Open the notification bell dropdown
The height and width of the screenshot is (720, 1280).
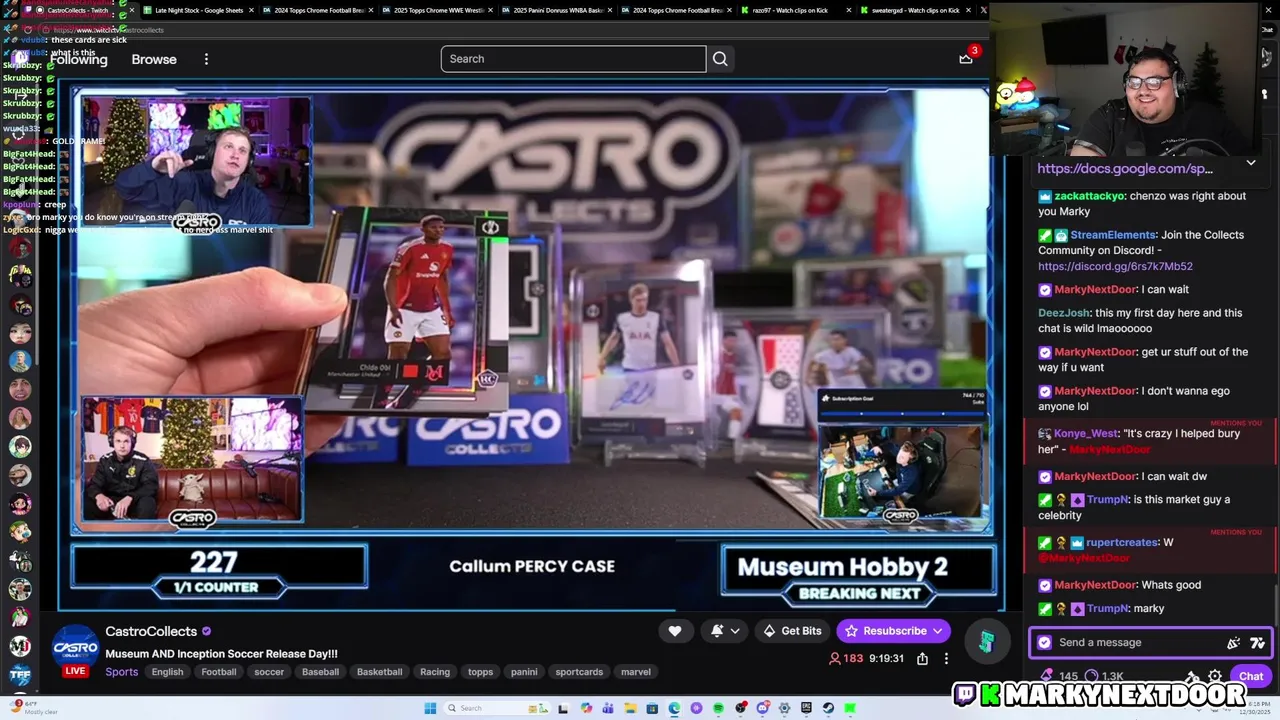click(x=725, y=631)
